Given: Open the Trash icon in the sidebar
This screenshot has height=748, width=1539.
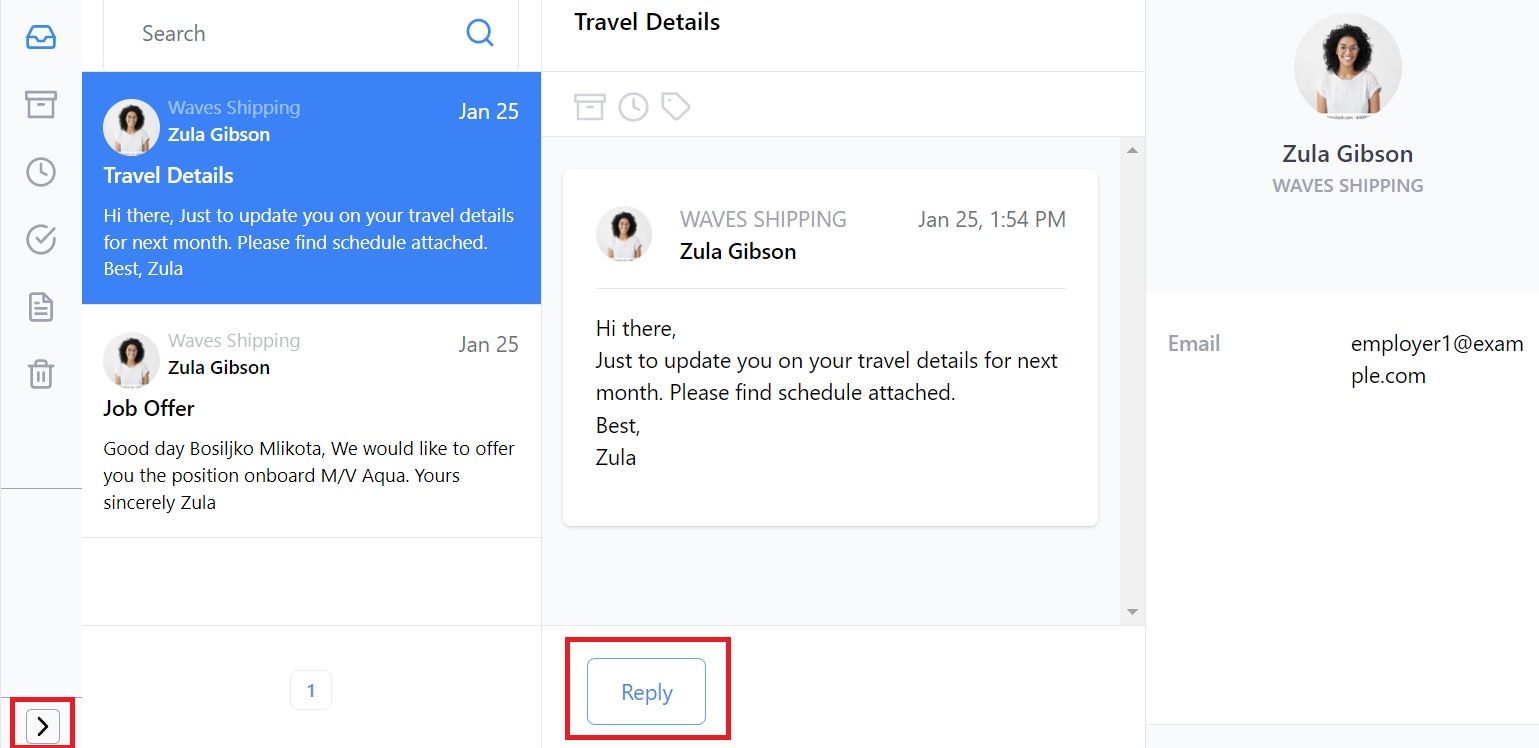Looking at the screenshot, I should click(41, 375).
